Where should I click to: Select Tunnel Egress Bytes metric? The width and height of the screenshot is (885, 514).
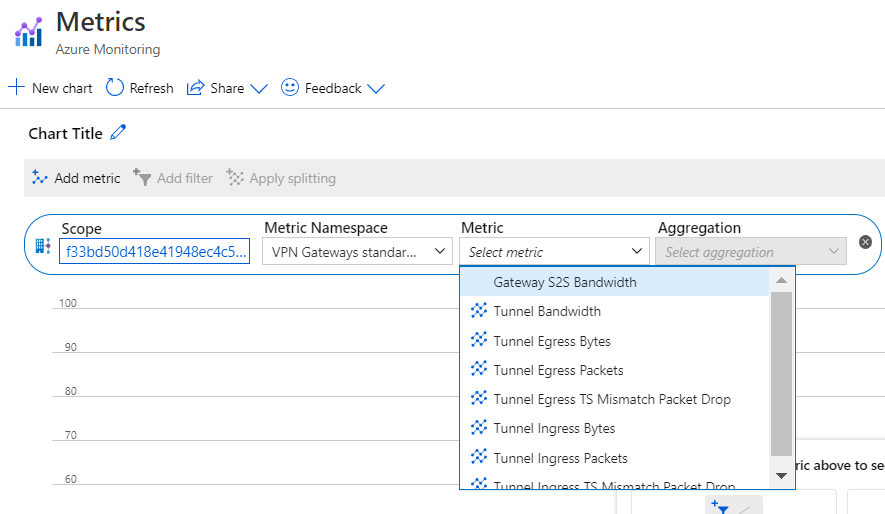(x=552, y=341)
